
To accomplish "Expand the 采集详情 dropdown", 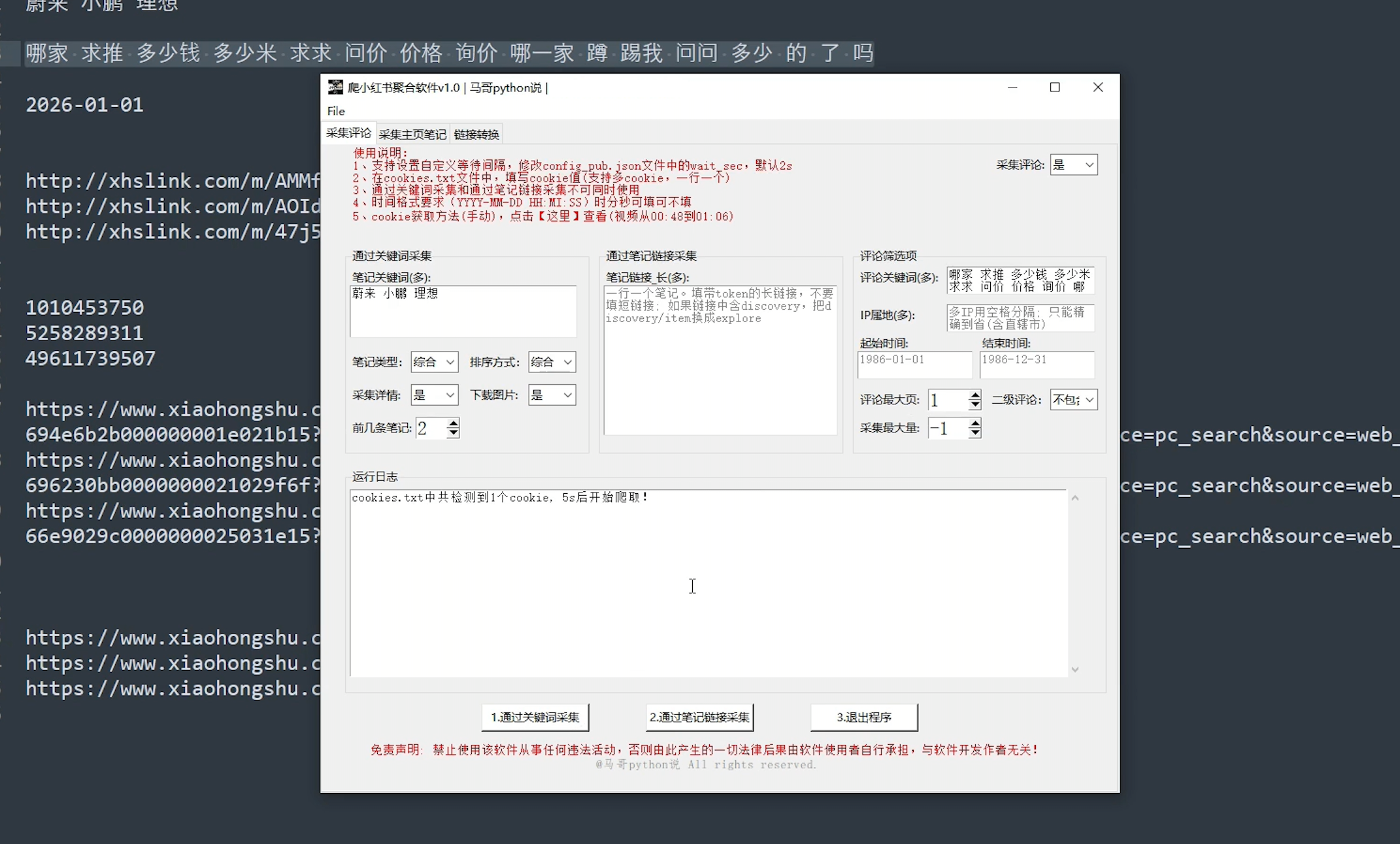I will (x=450, y=395).
